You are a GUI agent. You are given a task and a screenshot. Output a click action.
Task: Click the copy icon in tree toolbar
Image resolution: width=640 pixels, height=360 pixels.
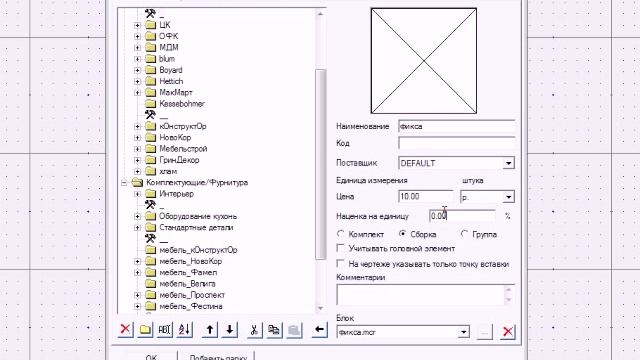click(x=274, y=329)
